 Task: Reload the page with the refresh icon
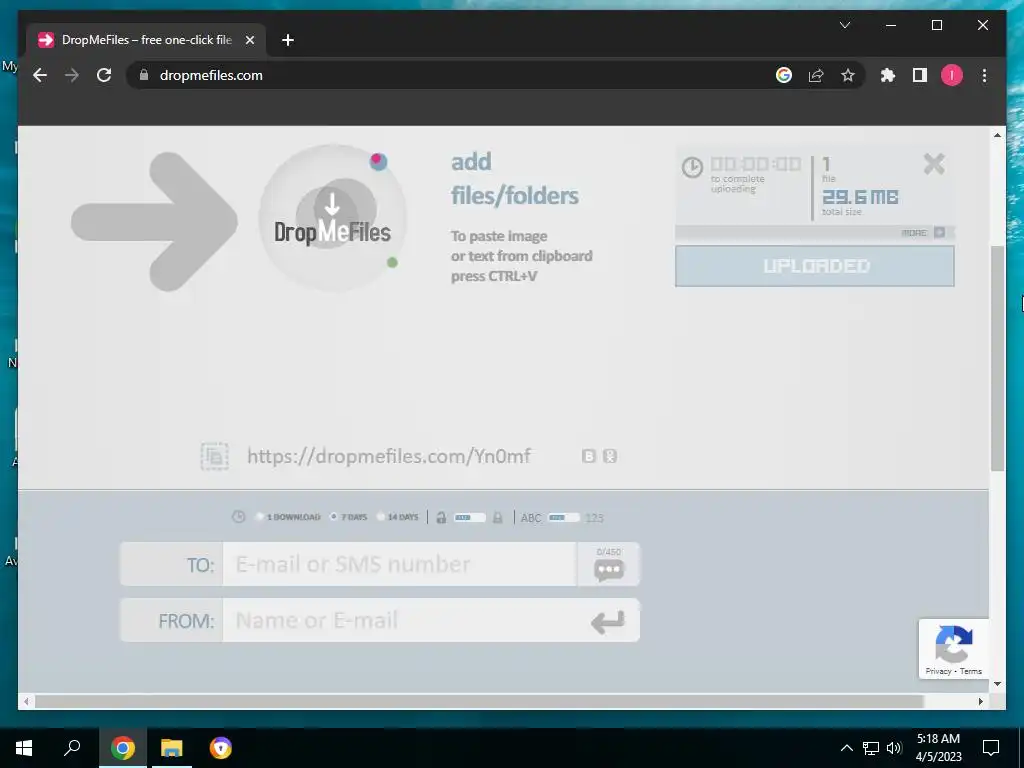(104, 75)
